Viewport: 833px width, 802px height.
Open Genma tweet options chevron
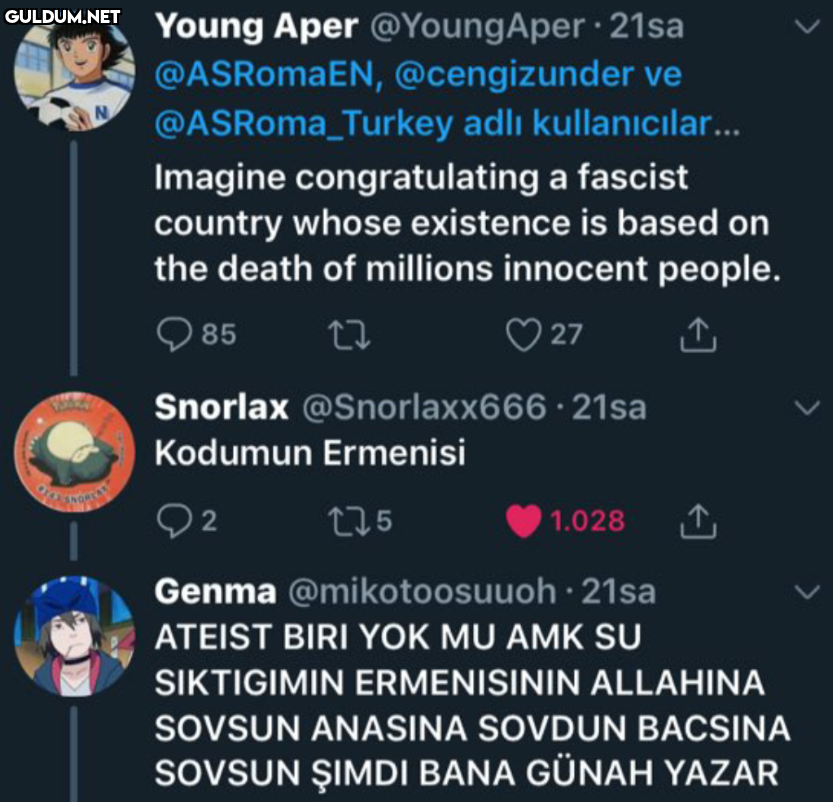click(805, 593)
